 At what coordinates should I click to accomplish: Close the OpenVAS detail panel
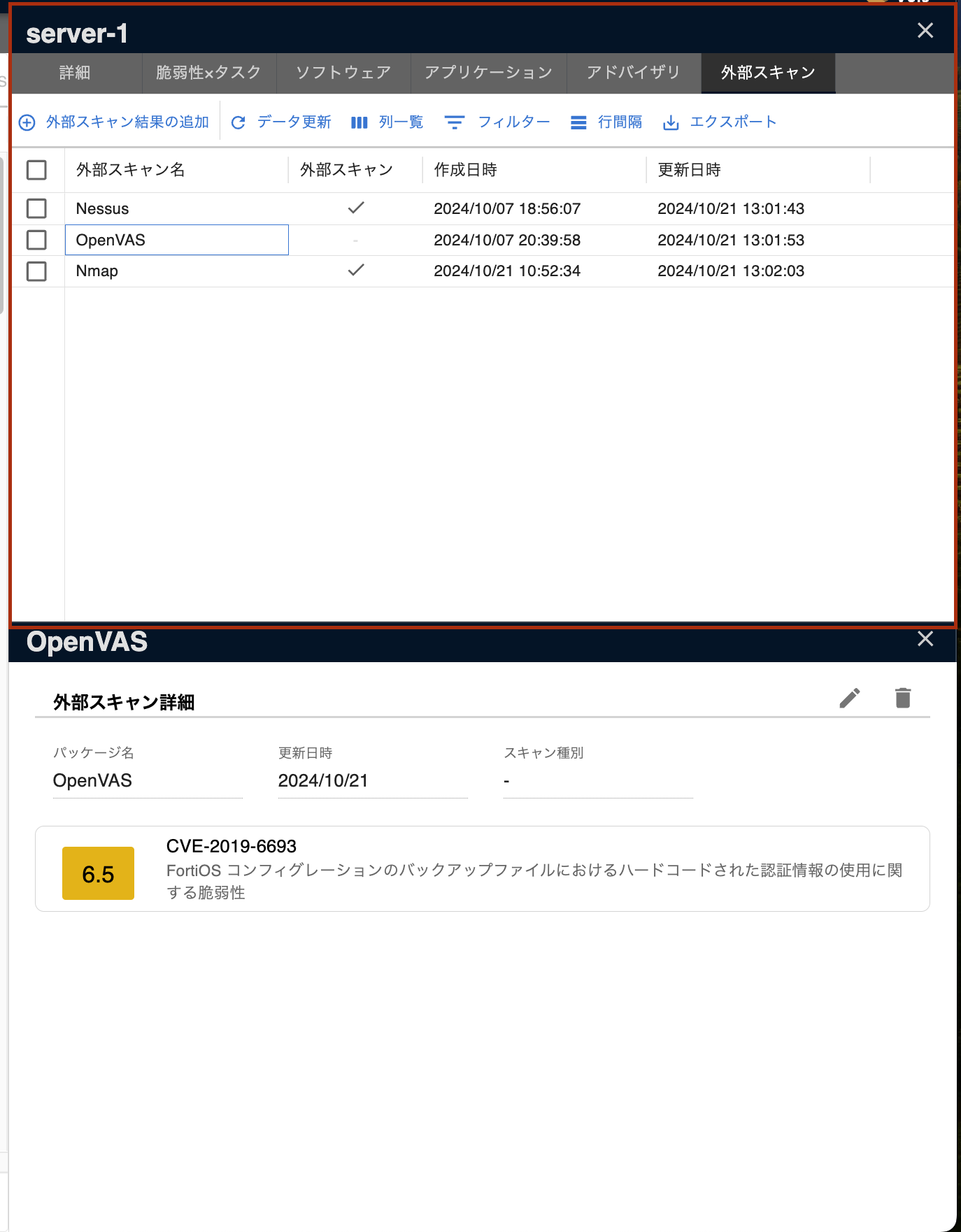925,639
